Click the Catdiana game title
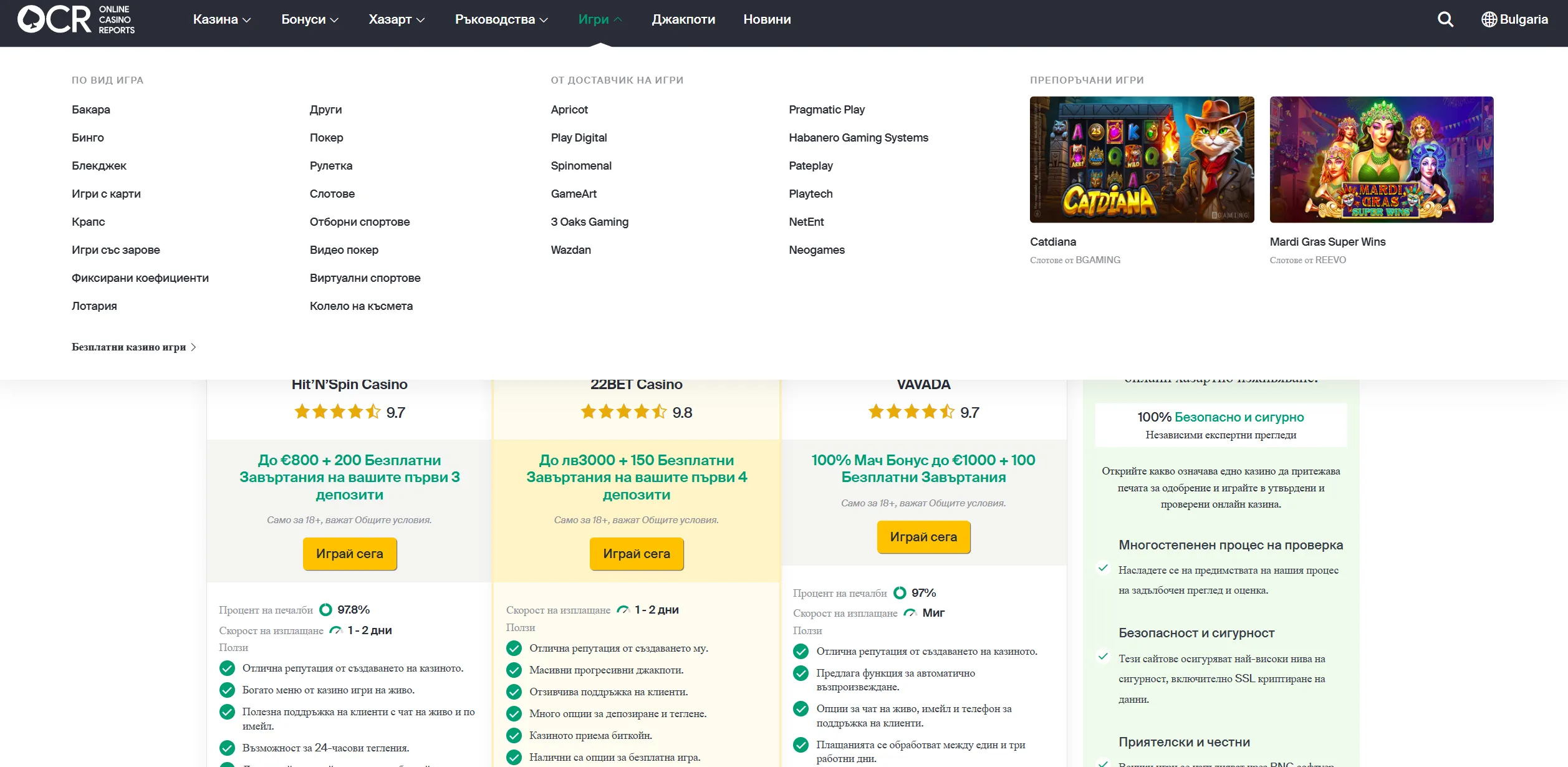The image size is (1568, 767). [1053, 242]
